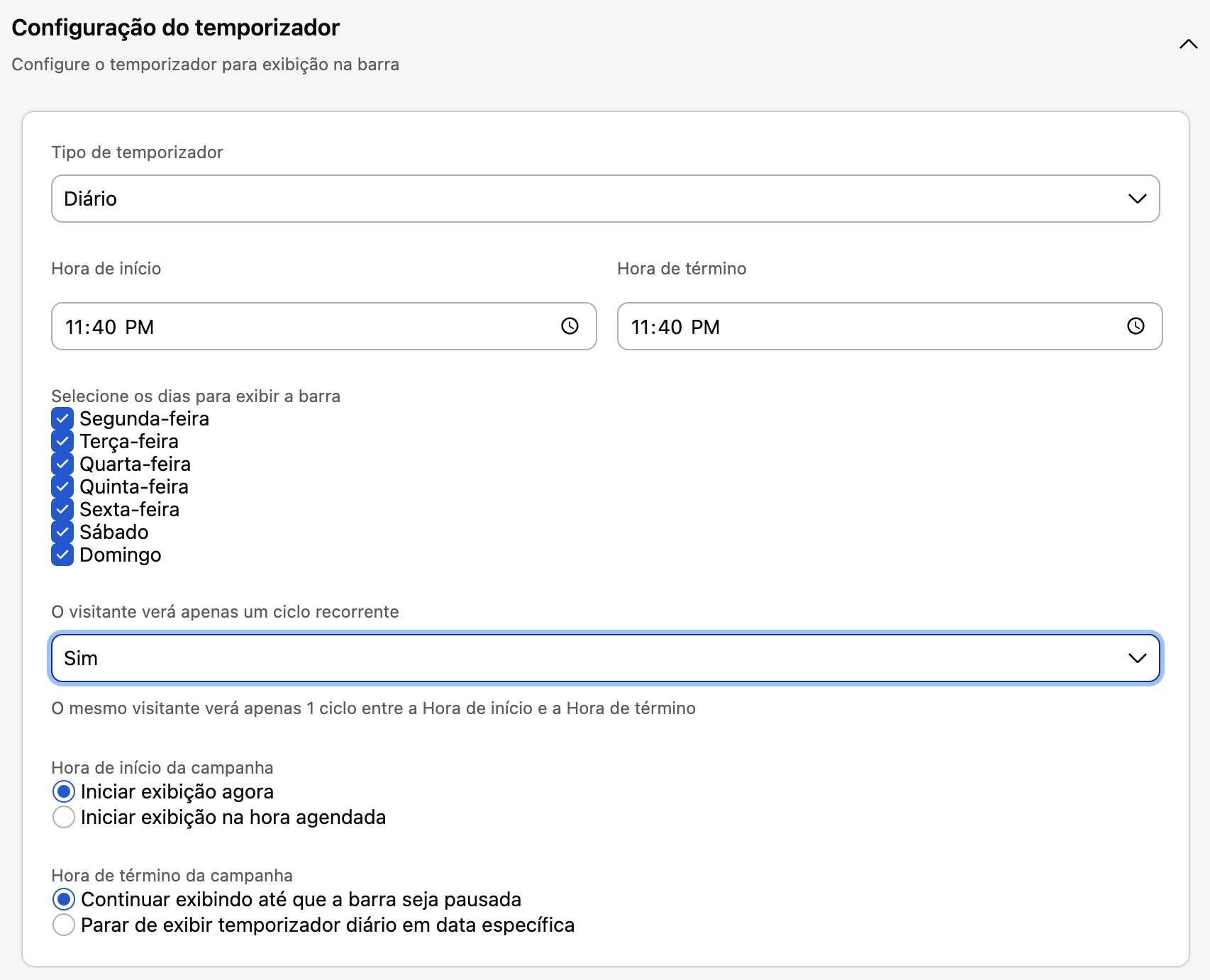The height and width of the screenshot is (980, 1210).
Task: Select Iniciar exibição na hora agendada
Action: tap(64, 817)
